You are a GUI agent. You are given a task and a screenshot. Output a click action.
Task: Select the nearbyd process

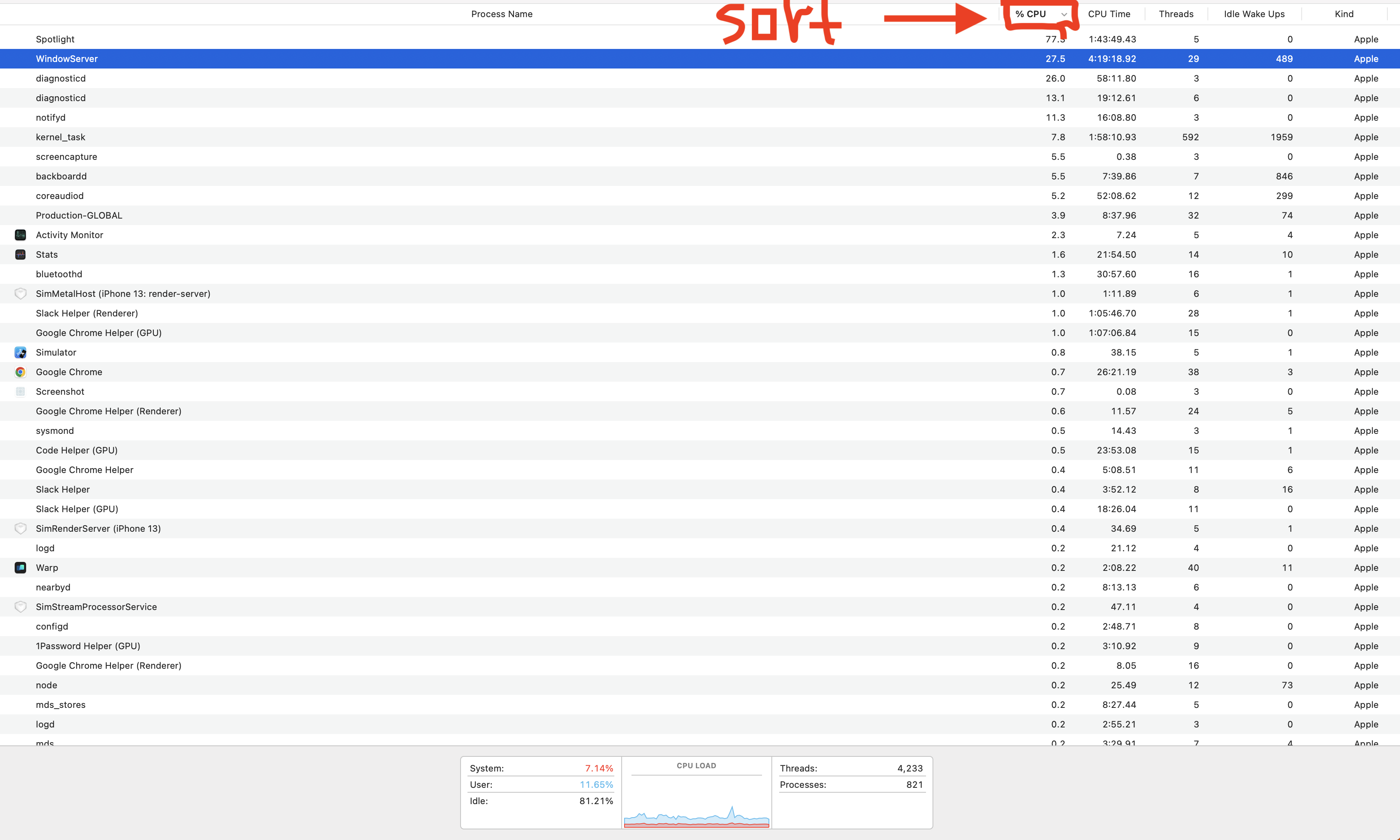click(700, 588)
